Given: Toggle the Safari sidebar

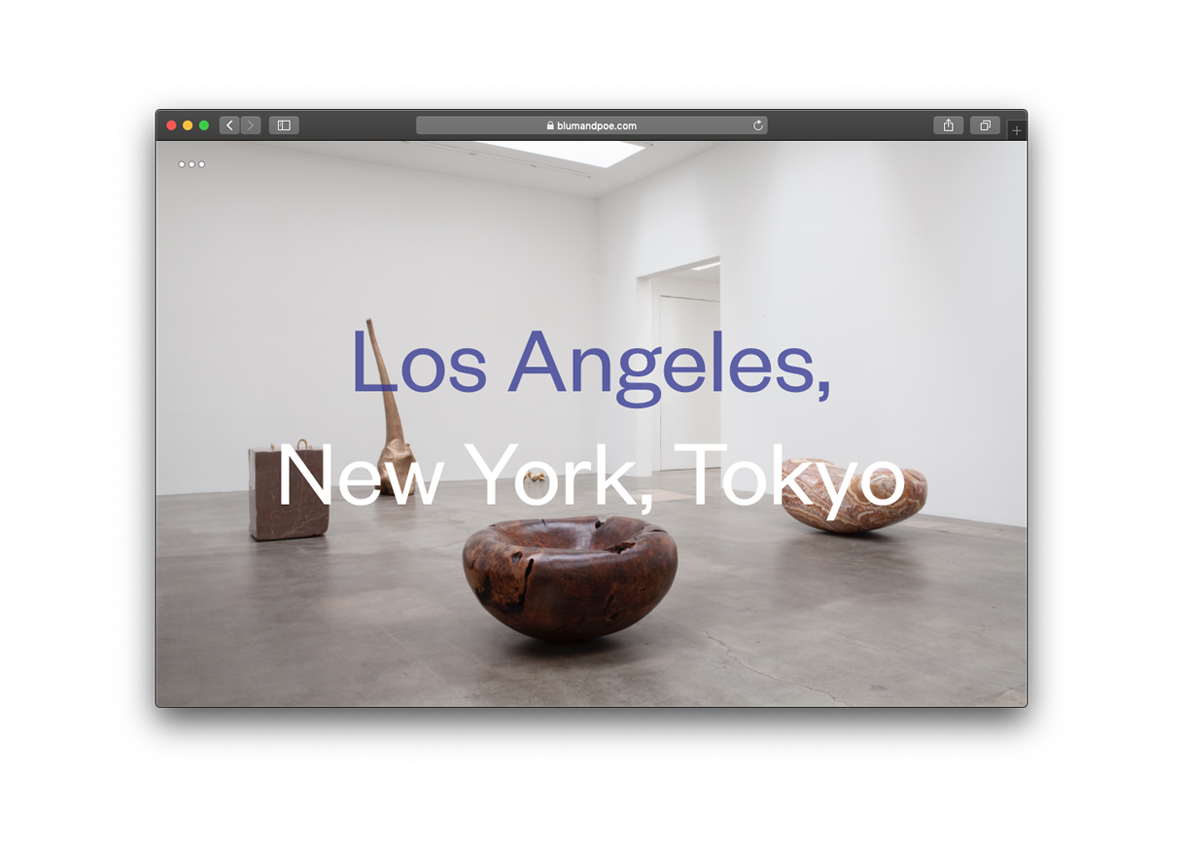Looking at the screenshot, I should (x=284, y=125).
